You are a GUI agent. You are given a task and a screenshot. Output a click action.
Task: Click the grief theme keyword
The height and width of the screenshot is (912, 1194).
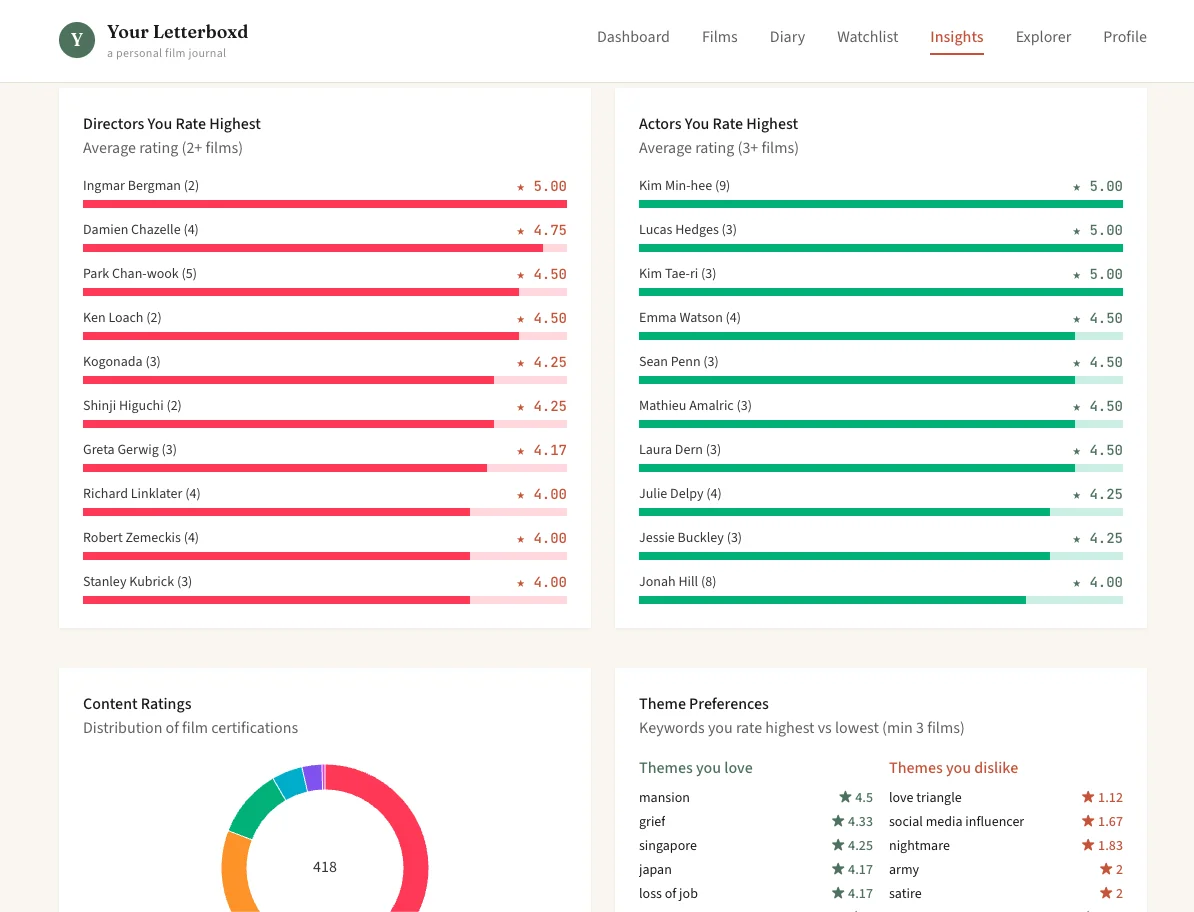[x=652, y=821]
